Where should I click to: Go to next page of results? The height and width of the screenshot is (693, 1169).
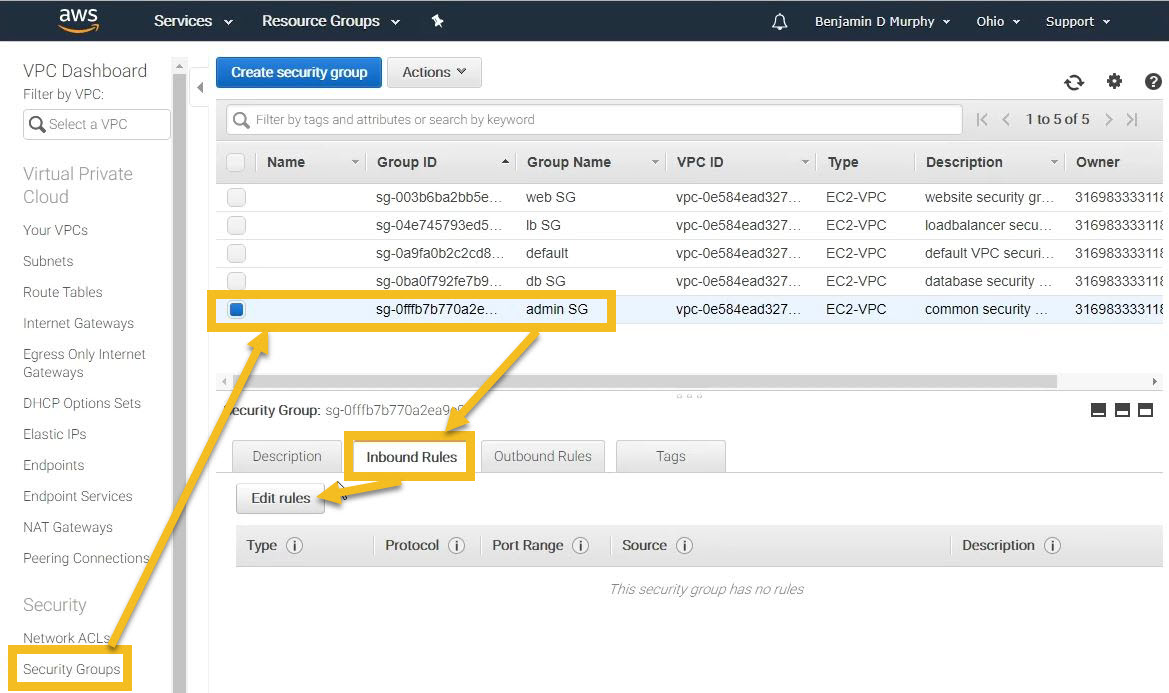pyautogui.click(x=1109, y=119)
